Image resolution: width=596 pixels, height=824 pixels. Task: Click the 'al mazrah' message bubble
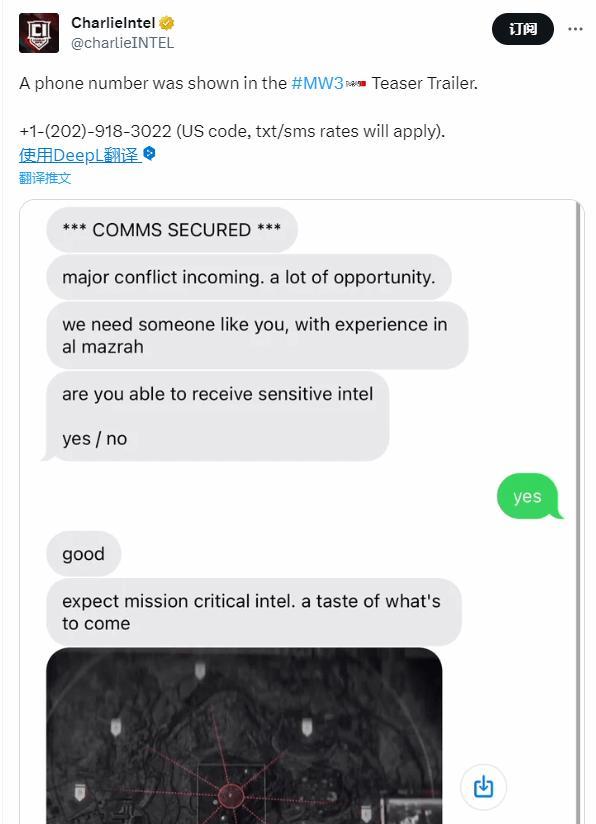tap(257, 335)
